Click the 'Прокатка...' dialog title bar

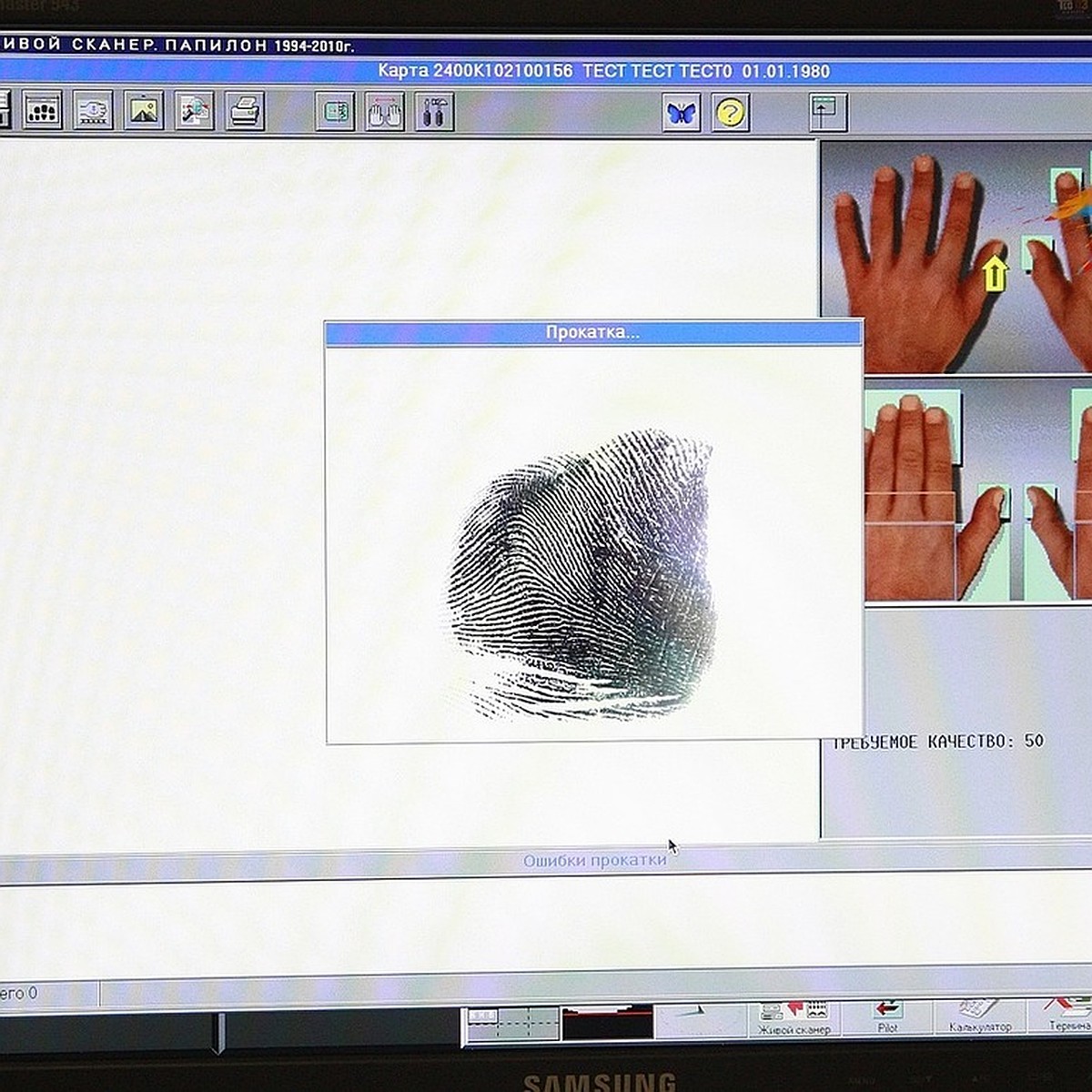[592, 332]
